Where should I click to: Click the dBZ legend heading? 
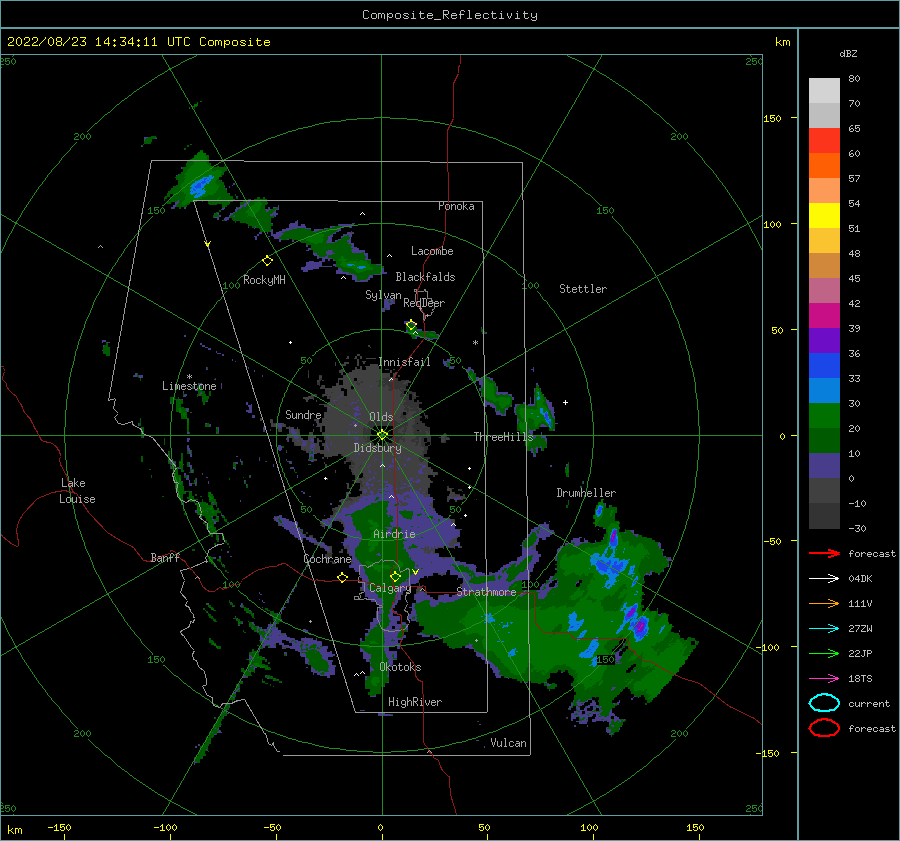pyautogui.click(x=848, y=53)
